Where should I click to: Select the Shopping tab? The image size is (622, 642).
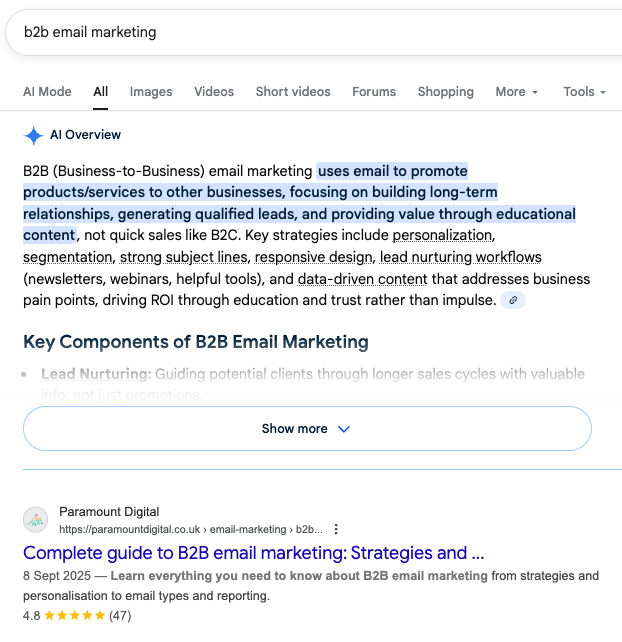pos(446,91)
